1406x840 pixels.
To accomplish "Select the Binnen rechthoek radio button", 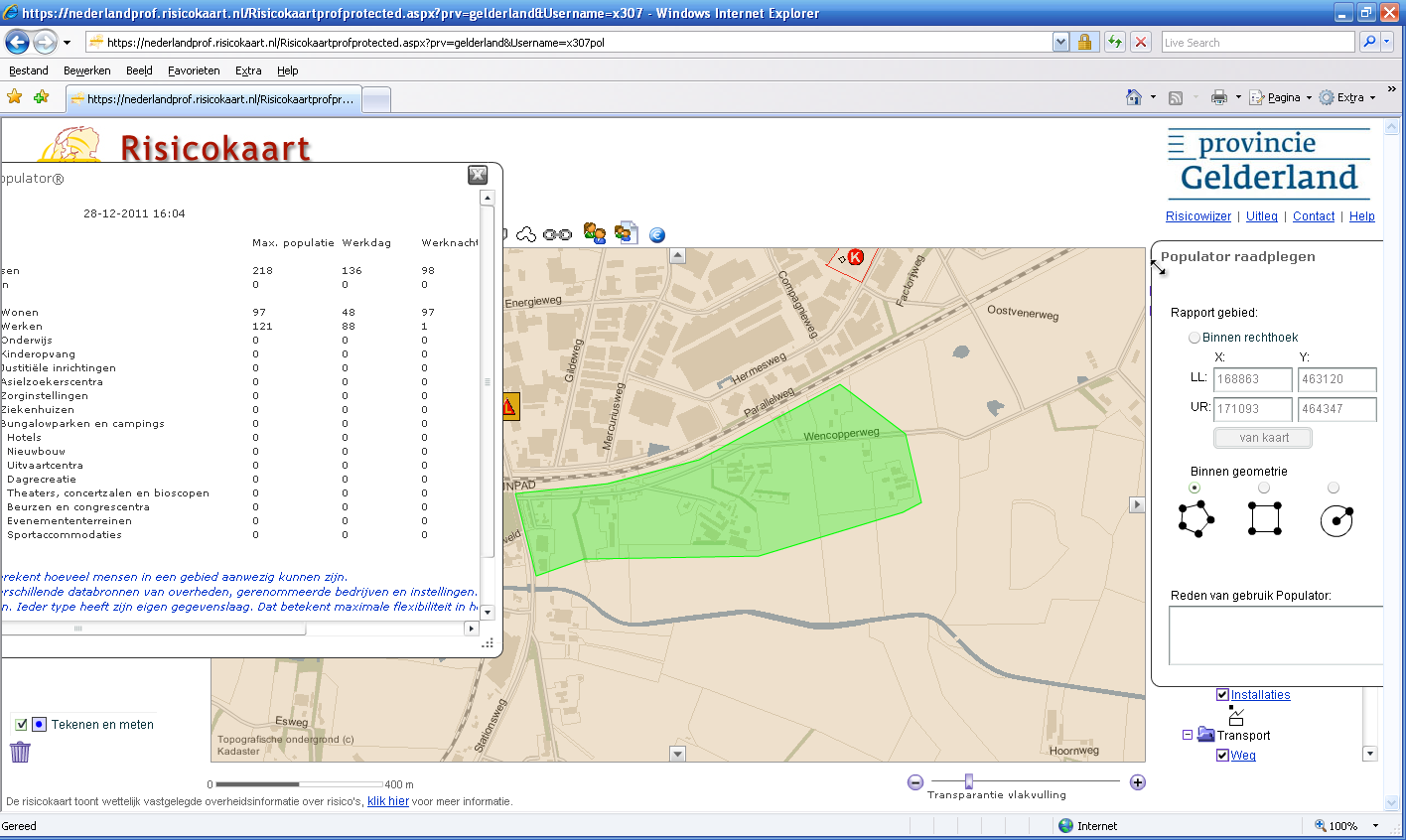I will point(1195,338).
